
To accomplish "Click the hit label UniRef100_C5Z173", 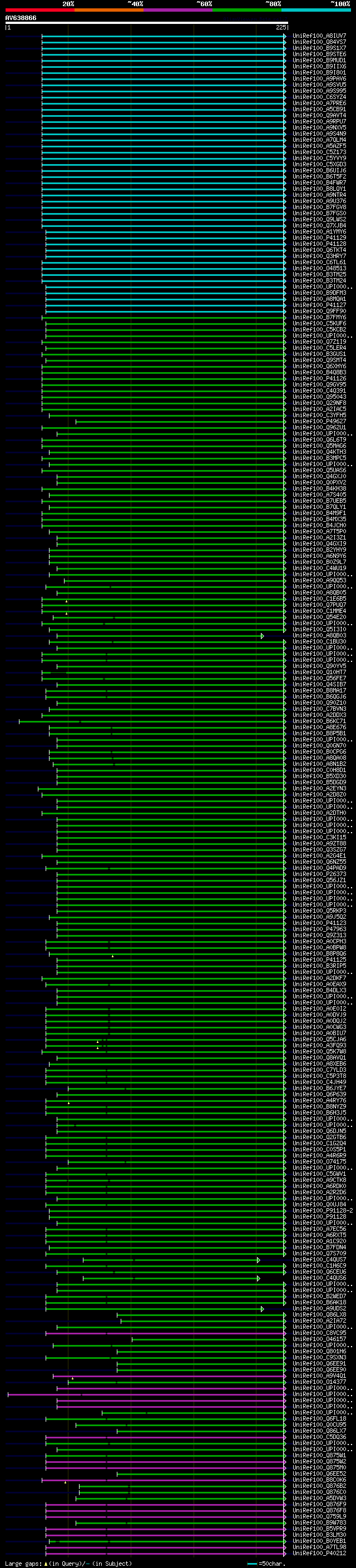I will point(319,152).
